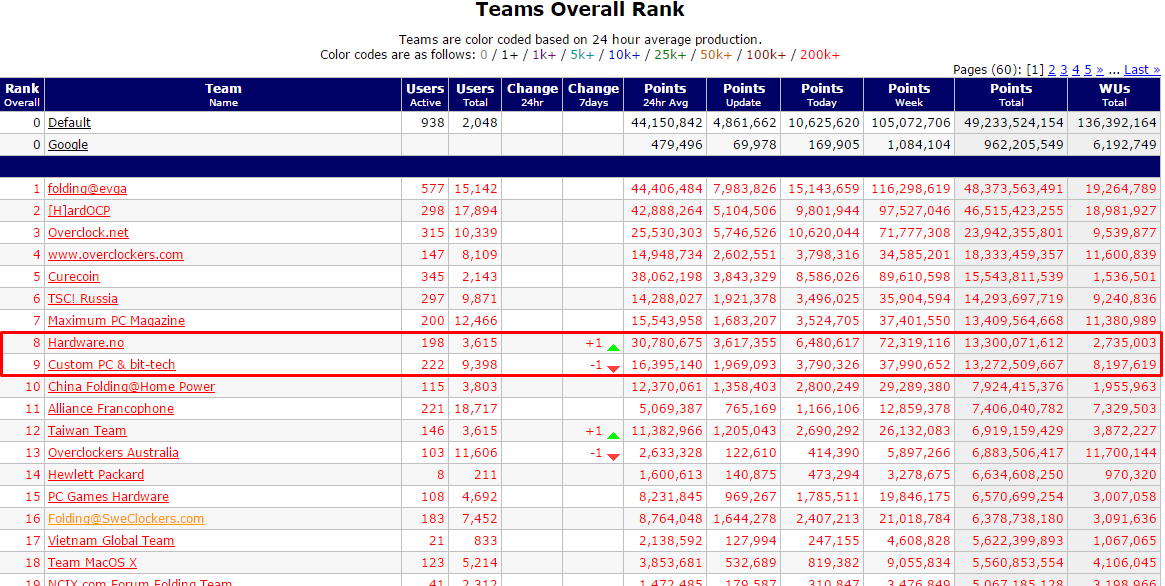This screenshot has width=1165, height=586.
Task: Open the Alliance Francophone team link
Action: [111, 408]
